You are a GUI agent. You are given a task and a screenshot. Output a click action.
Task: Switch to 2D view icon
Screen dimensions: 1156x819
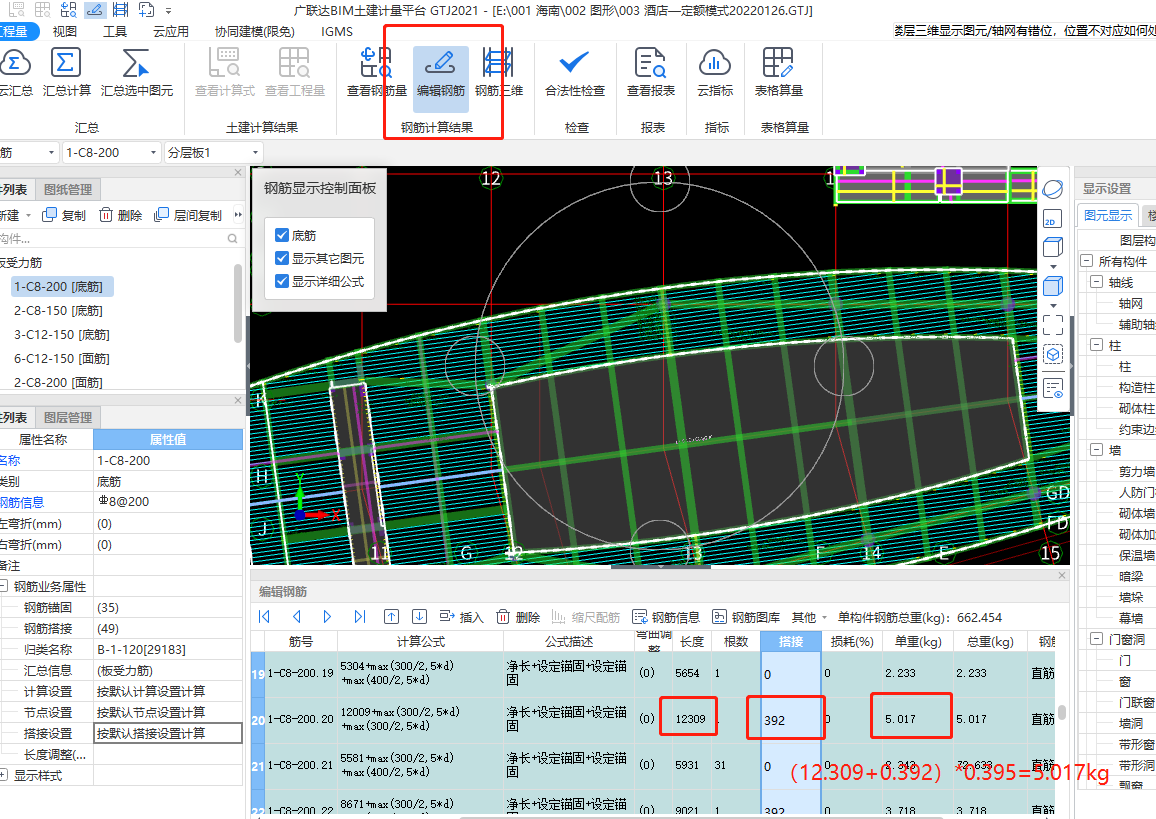click(x=1053, y=219)
